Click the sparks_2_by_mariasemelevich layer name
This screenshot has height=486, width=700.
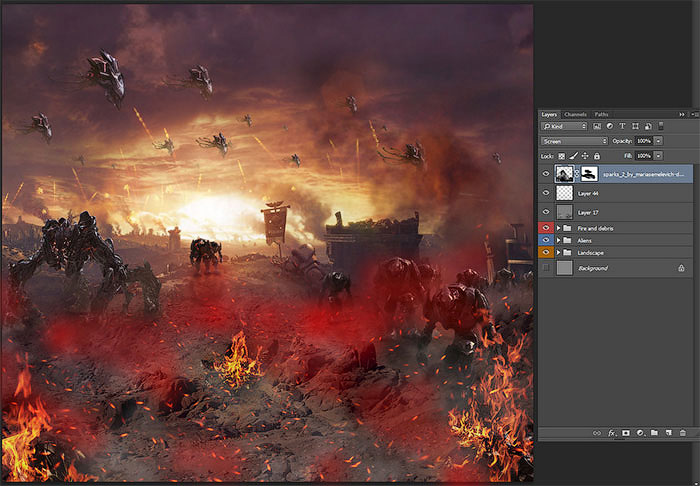(x=643, y=174)
